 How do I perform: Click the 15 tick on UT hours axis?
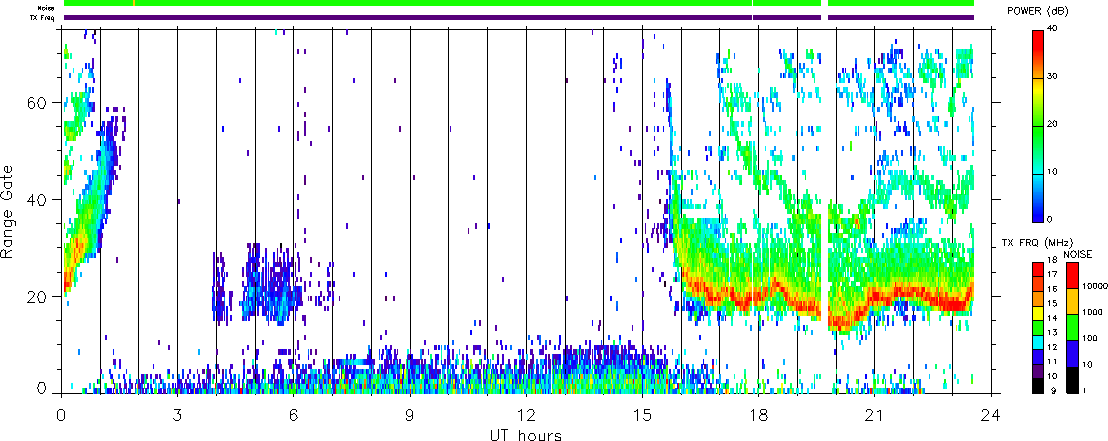[642, 414]
